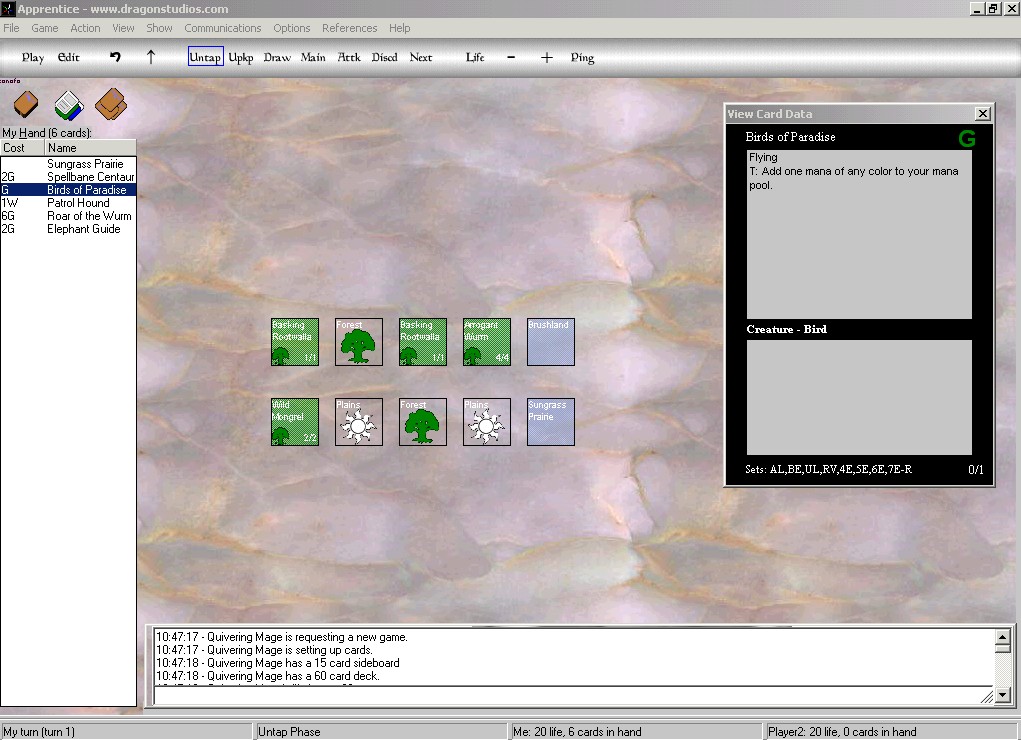Click the brown library deck icon

point(26,104)
